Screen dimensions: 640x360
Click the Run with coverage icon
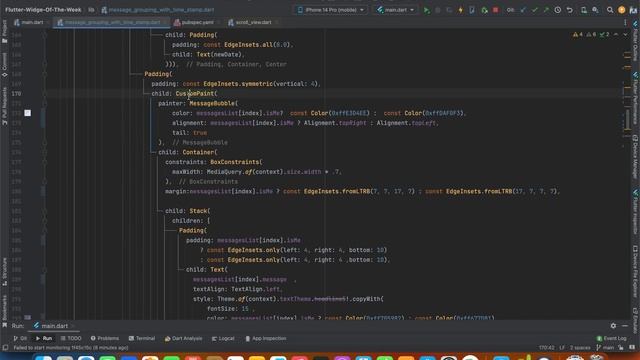[449, 10]
